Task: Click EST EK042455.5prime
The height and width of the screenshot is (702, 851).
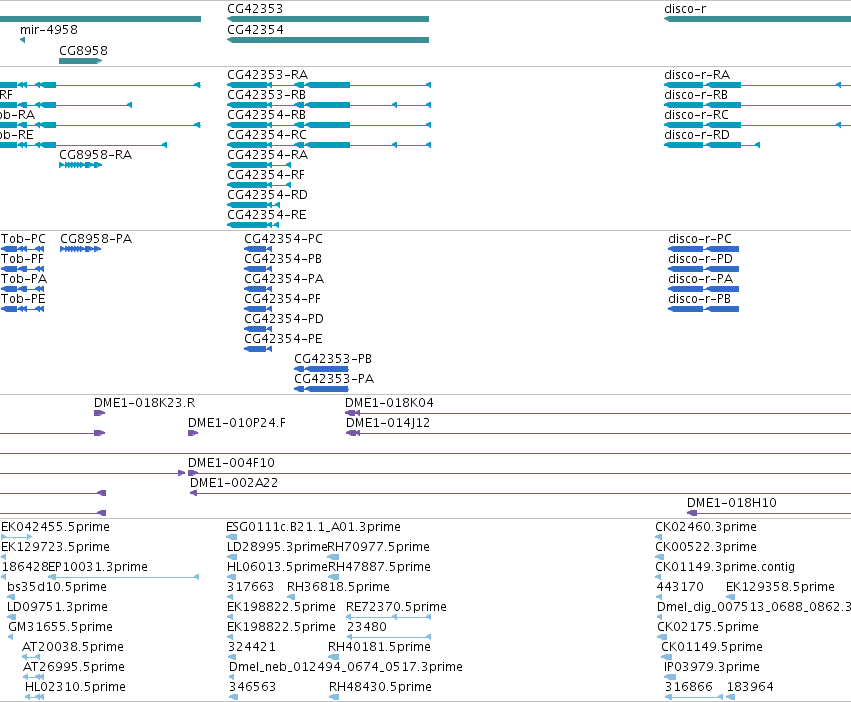Action: pyautogui.click(x=55, y=527)
